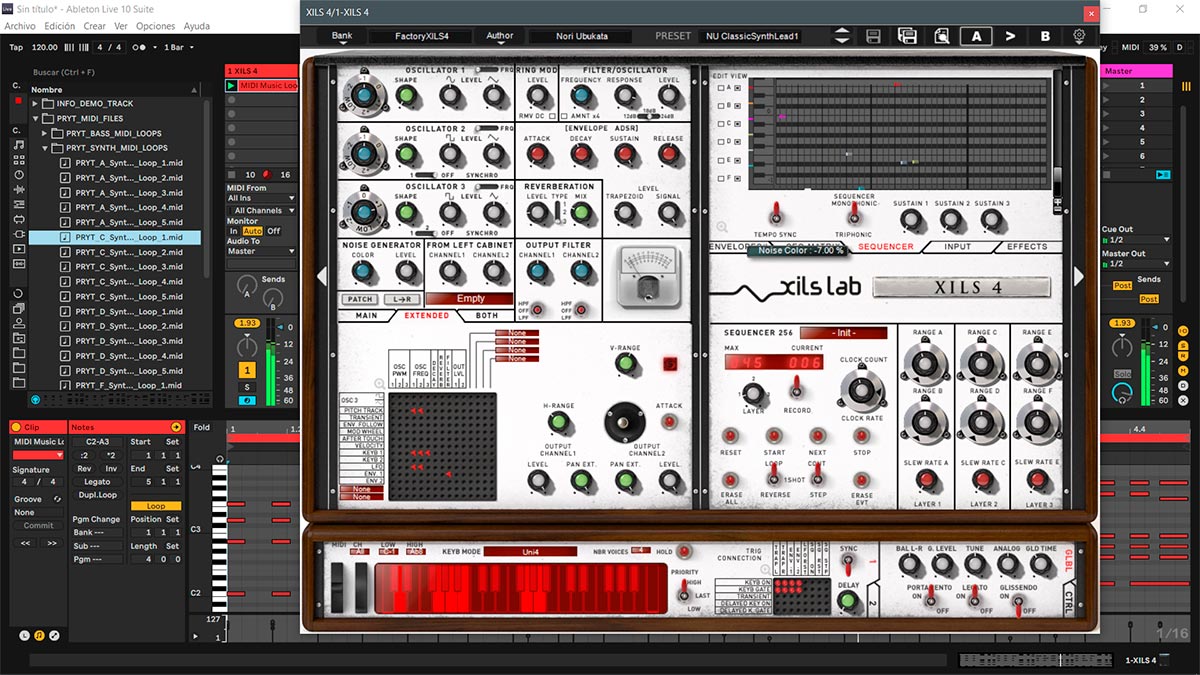Launch the MIDI Music Loop clip
The image size is (1200, 675).
(232, 86)
